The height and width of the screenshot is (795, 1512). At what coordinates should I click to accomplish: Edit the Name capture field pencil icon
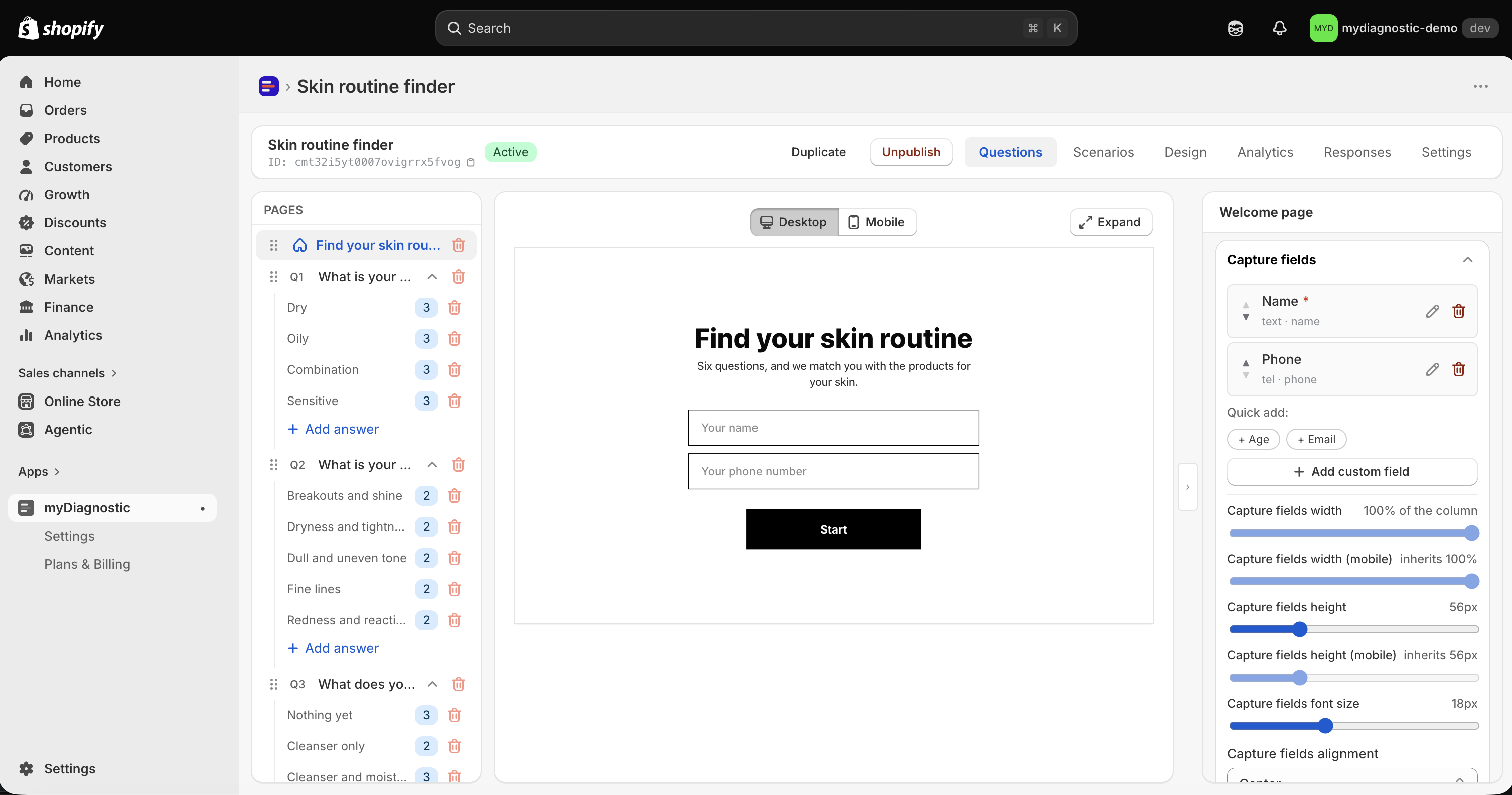click(x=1432, y=311)
